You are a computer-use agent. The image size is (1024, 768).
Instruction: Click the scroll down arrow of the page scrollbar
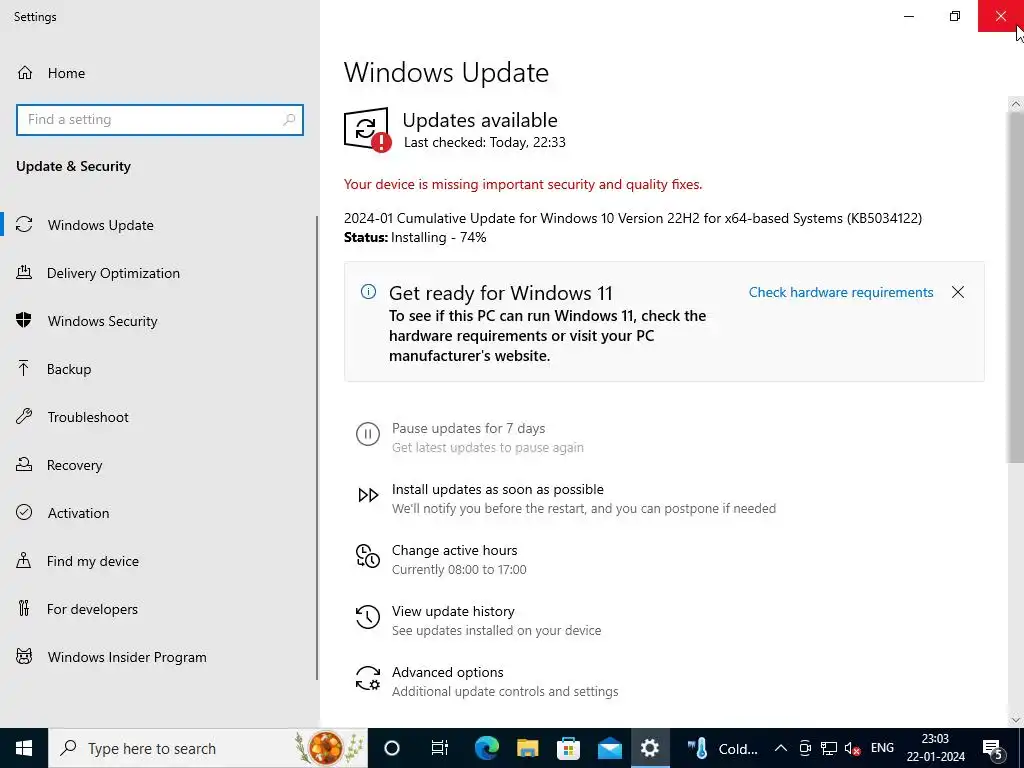click(1016, 720)
